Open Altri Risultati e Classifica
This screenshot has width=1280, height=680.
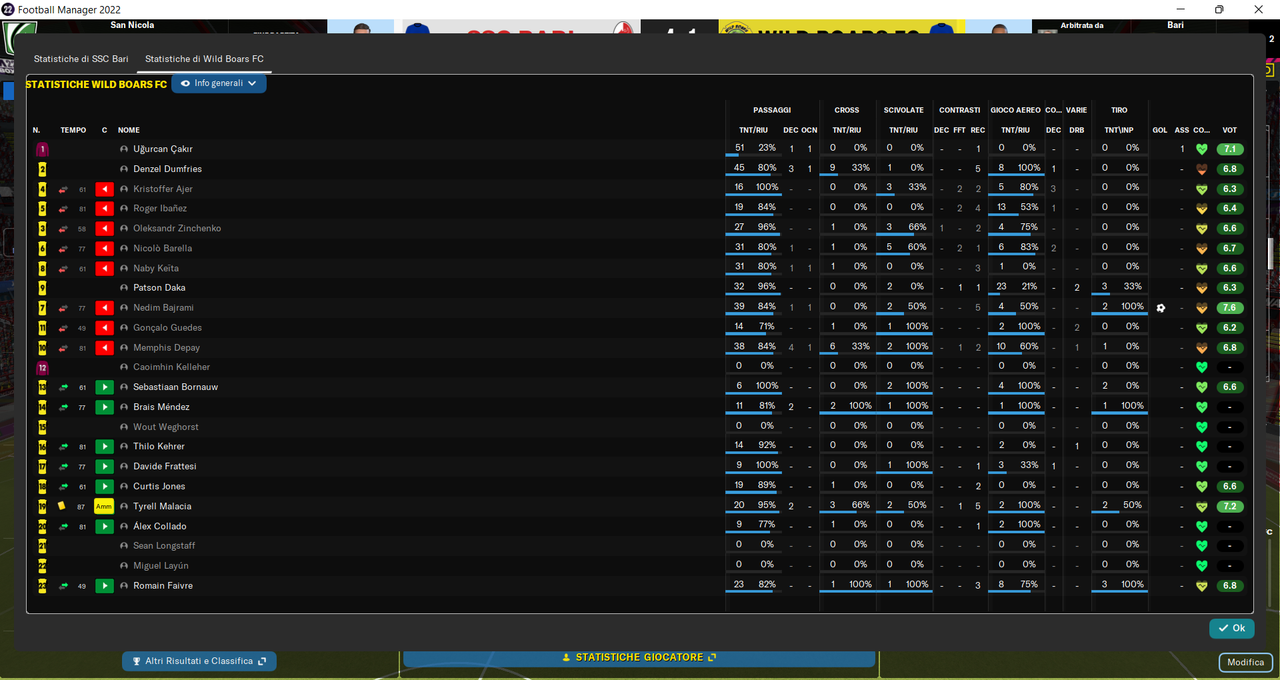199,661
